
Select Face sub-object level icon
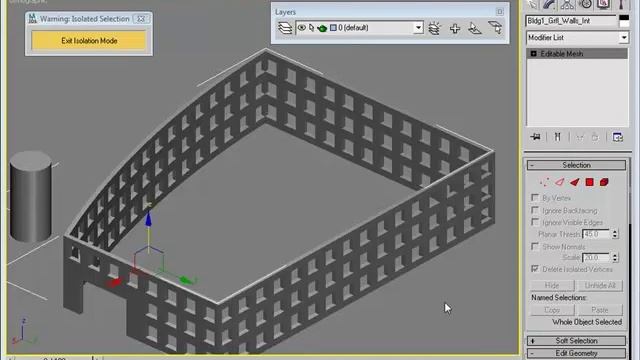pos(574,182)
